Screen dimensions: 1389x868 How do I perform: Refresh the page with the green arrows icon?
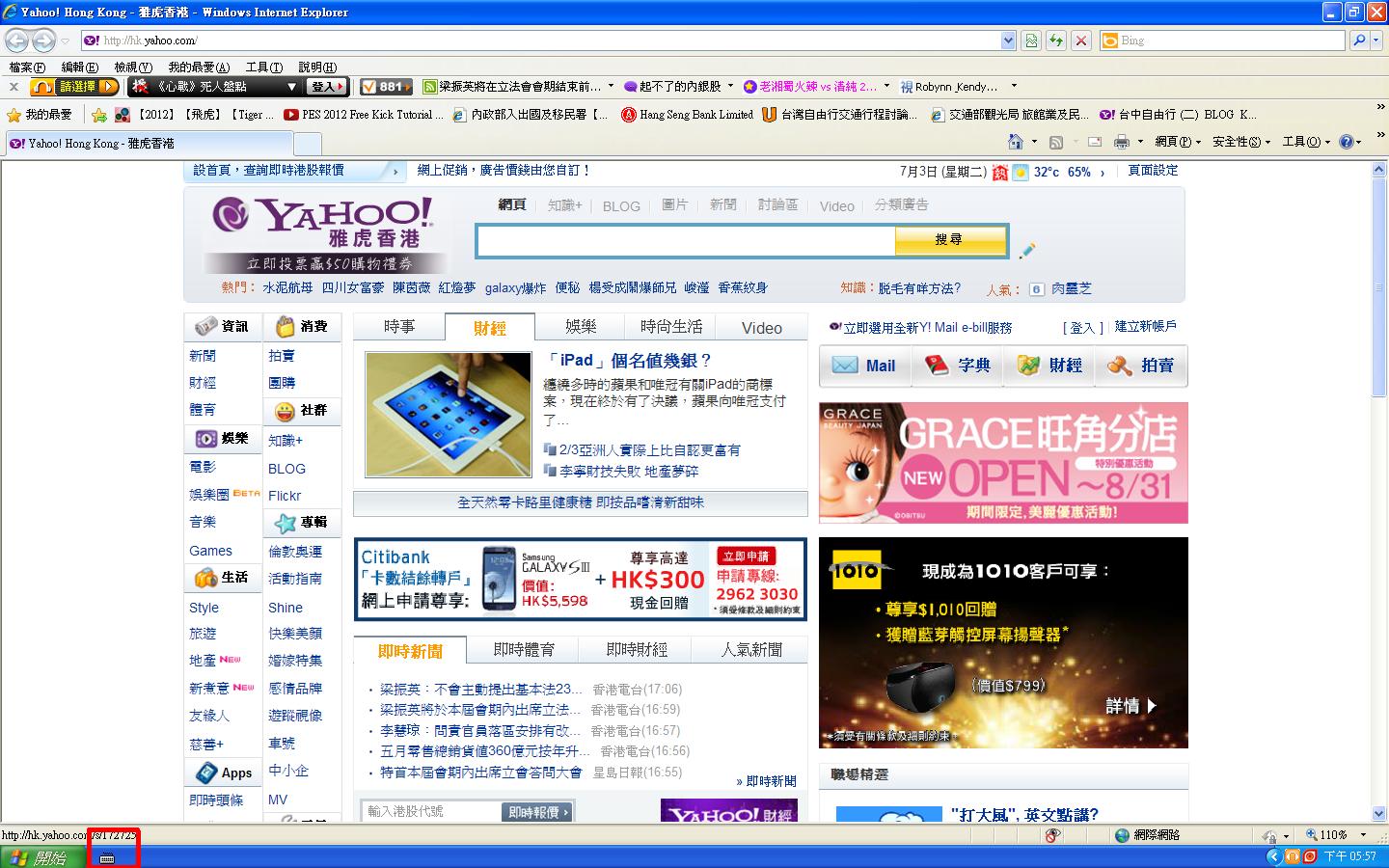[1056, 41]
